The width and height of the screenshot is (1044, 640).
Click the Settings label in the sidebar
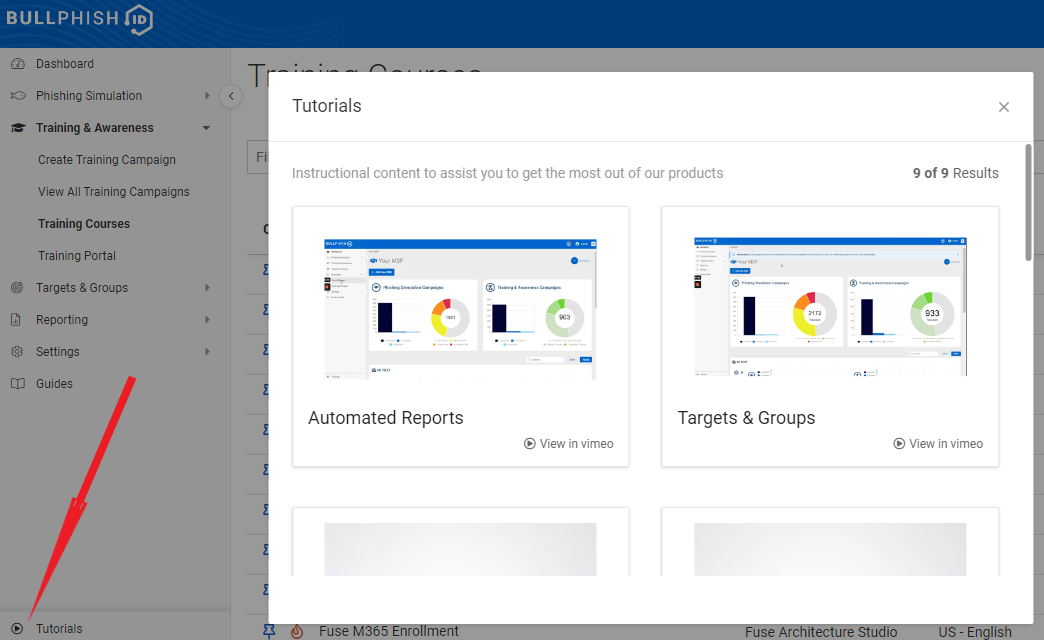pyautogui.click(x=58, y=352)
